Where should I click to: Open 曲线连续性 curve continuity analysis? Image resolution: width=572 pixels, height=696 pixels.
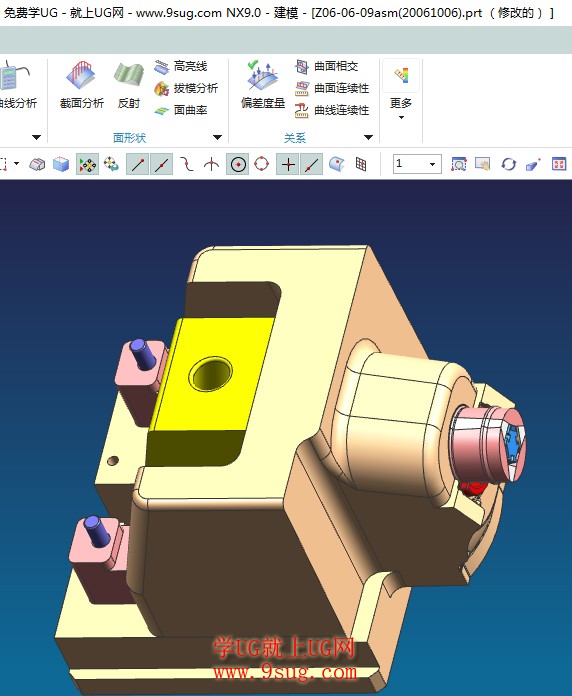[331, 110]
